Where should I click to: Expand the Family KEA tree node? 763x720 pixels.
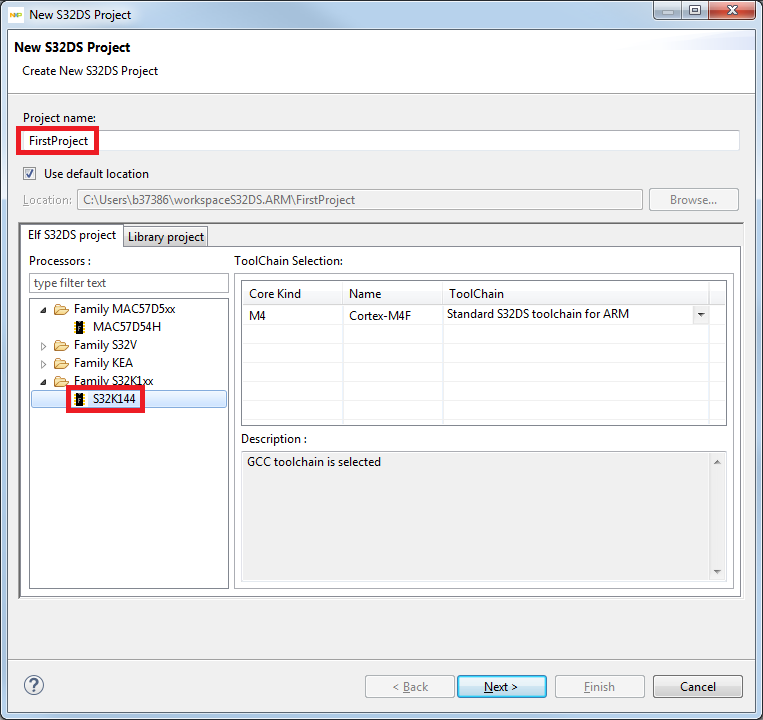coord(43,364)
